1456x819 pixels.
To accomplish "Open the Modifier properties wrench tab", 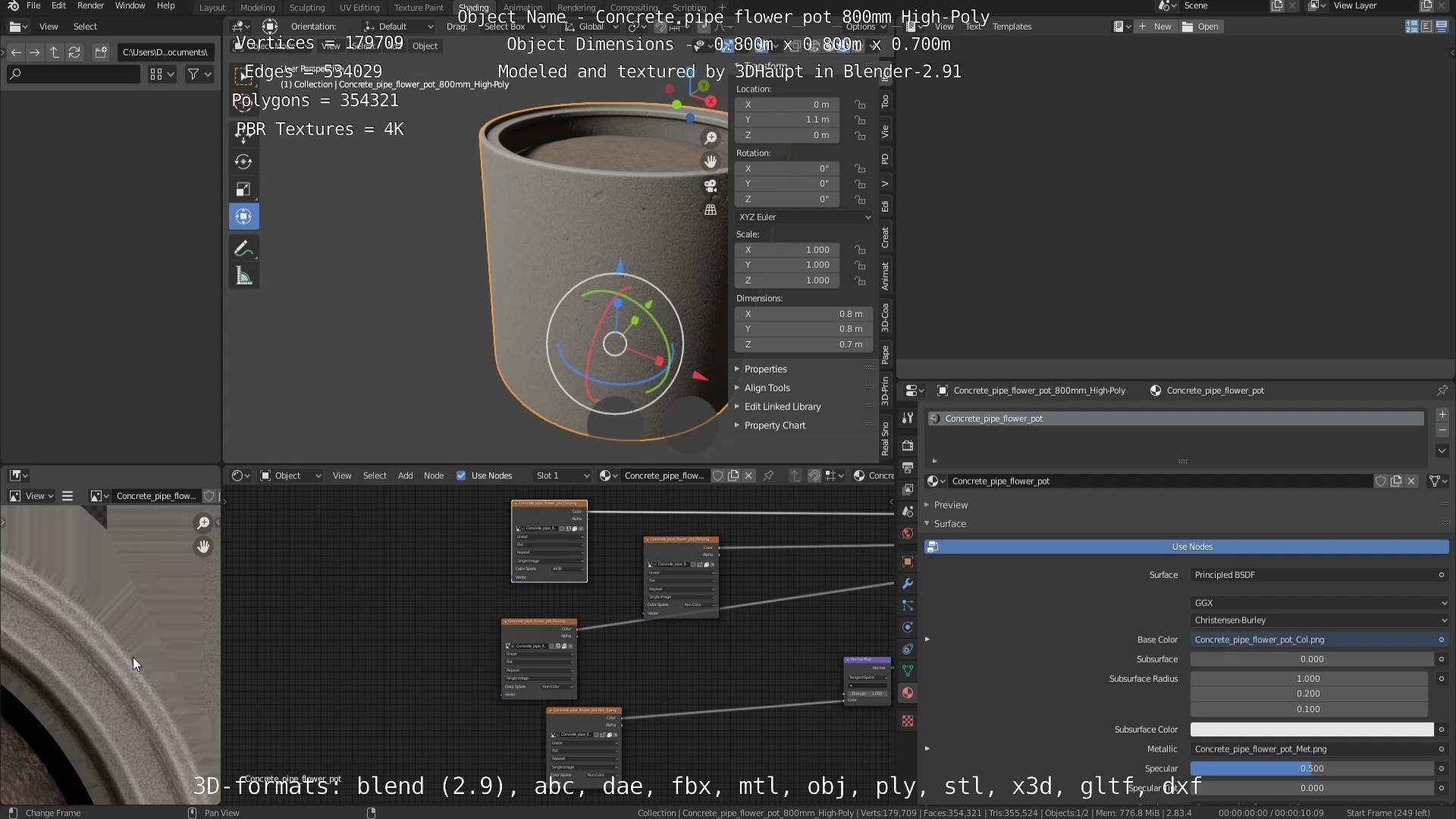I will (908, 584).
